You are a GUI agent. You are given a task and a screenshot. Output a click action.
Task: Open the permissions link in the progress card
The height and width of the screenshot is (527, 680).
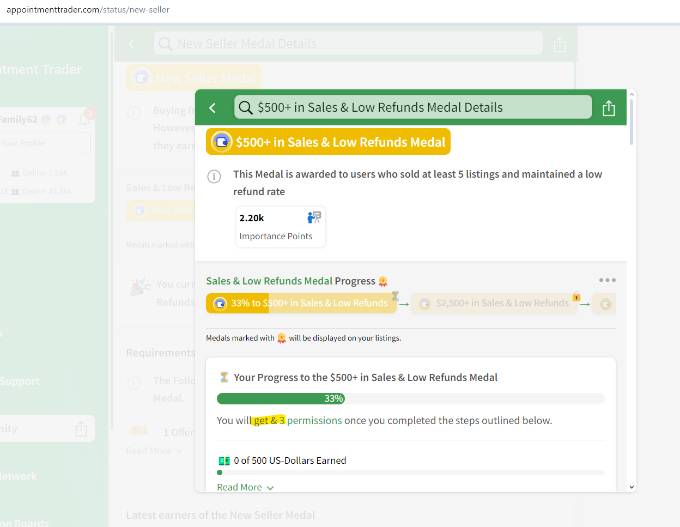[314, 421]
